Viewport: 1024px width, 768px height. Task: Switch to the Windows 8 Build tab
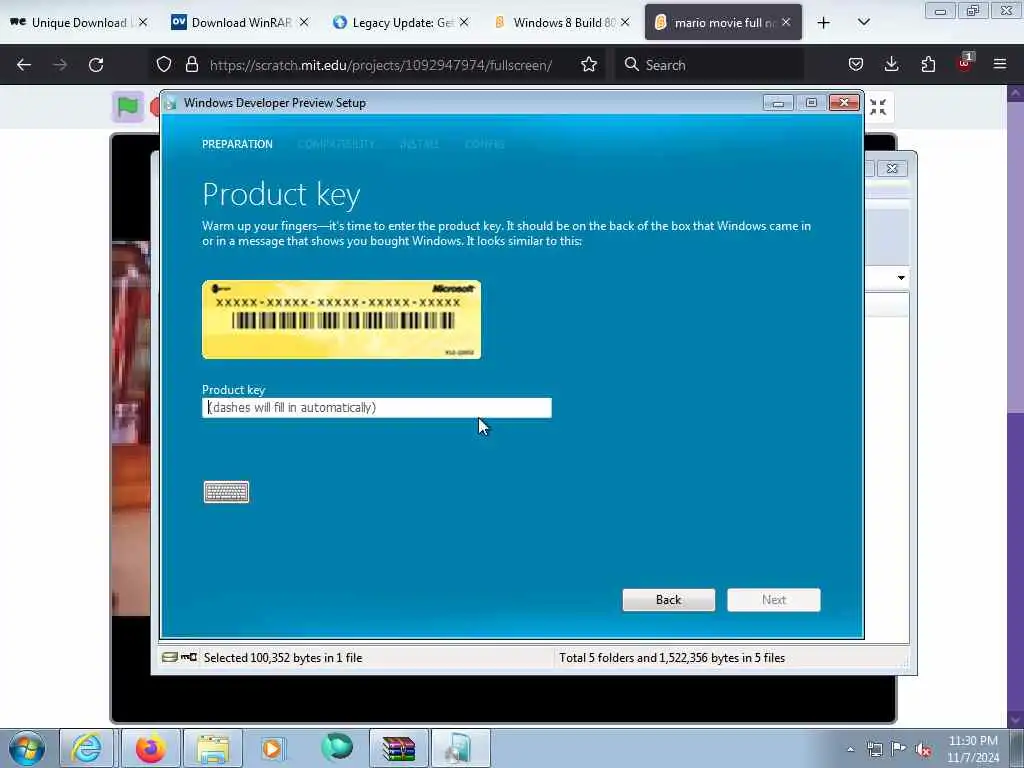[x=560, y=22]
